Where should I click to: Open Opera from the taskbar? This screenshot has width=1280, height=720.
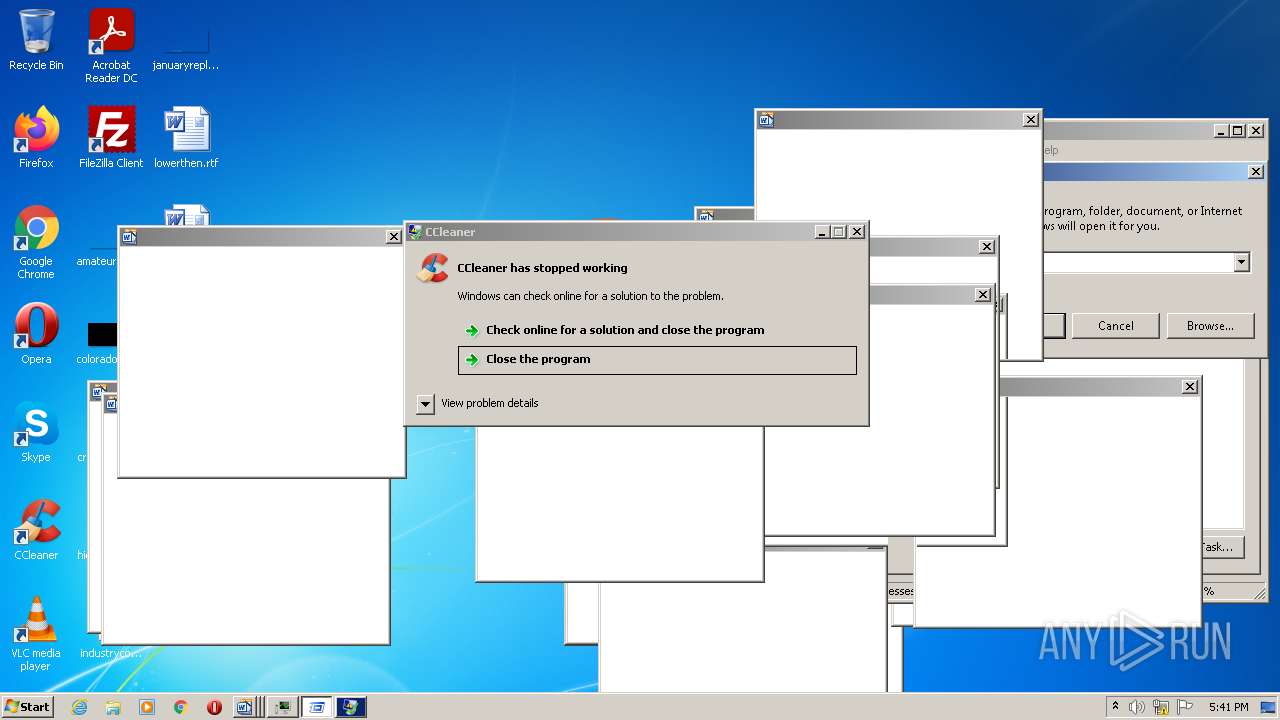click(x=214, y=707)
